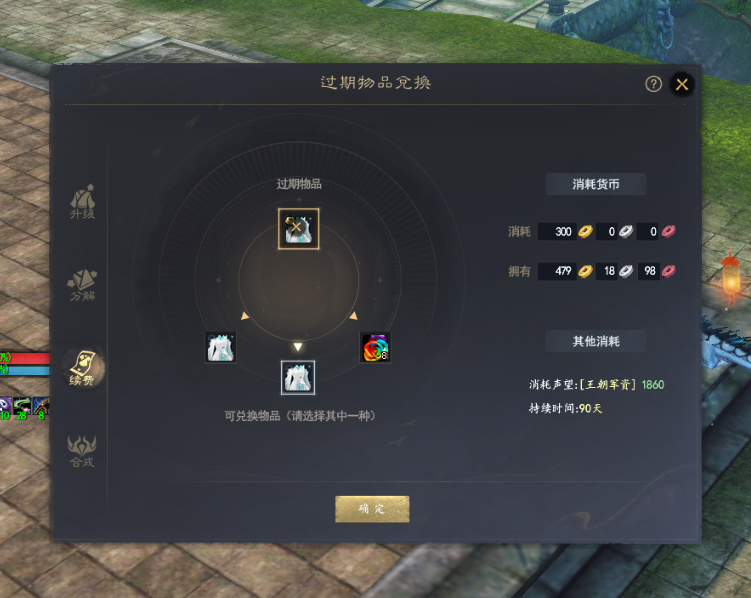This screenshot has height=598, width=751.
Task: Click the pink coin icon in 拥有 row
Action: [668, 271]
